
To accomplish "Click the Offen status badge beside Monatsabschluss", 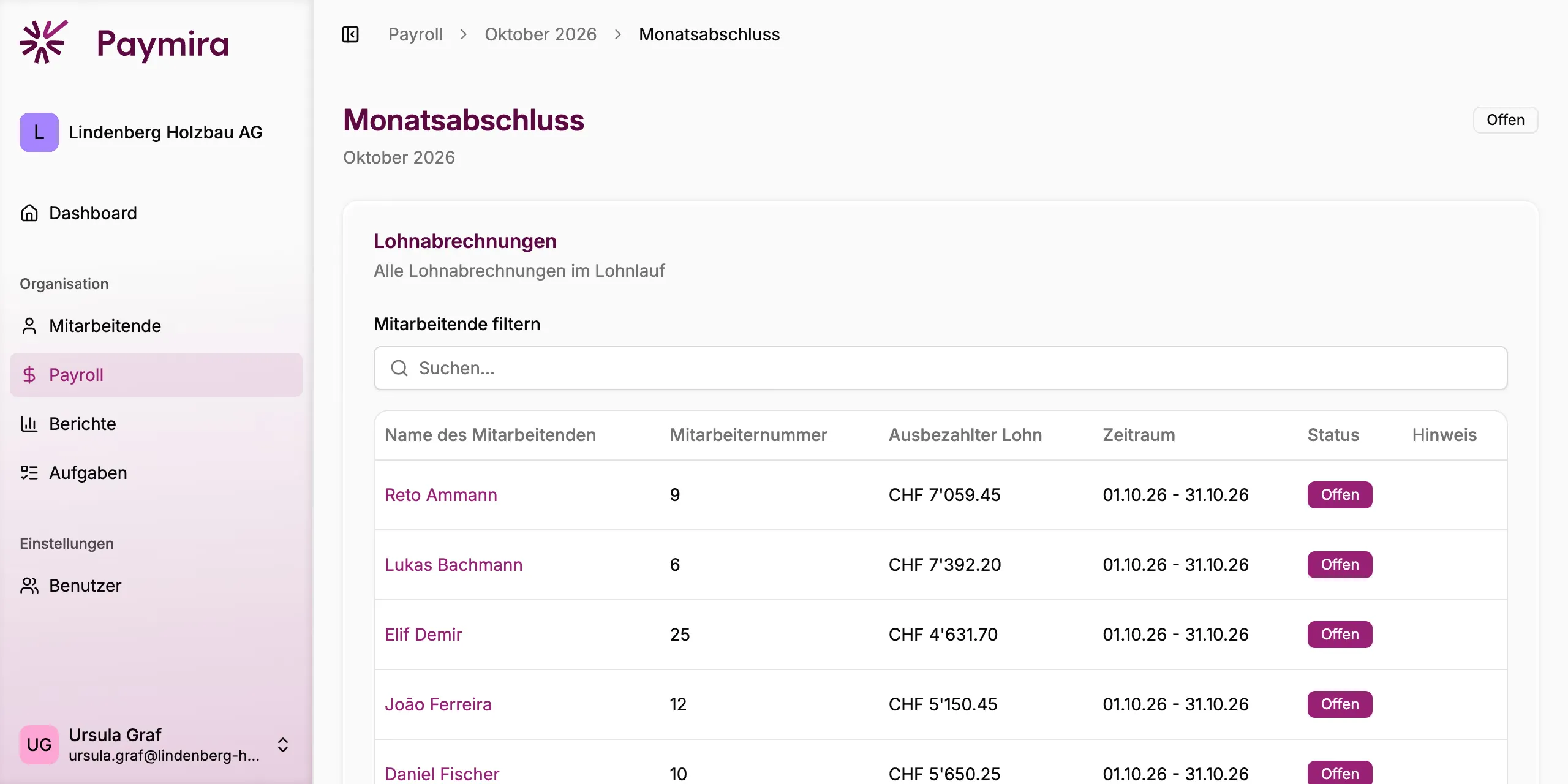I will (1505, 120).
